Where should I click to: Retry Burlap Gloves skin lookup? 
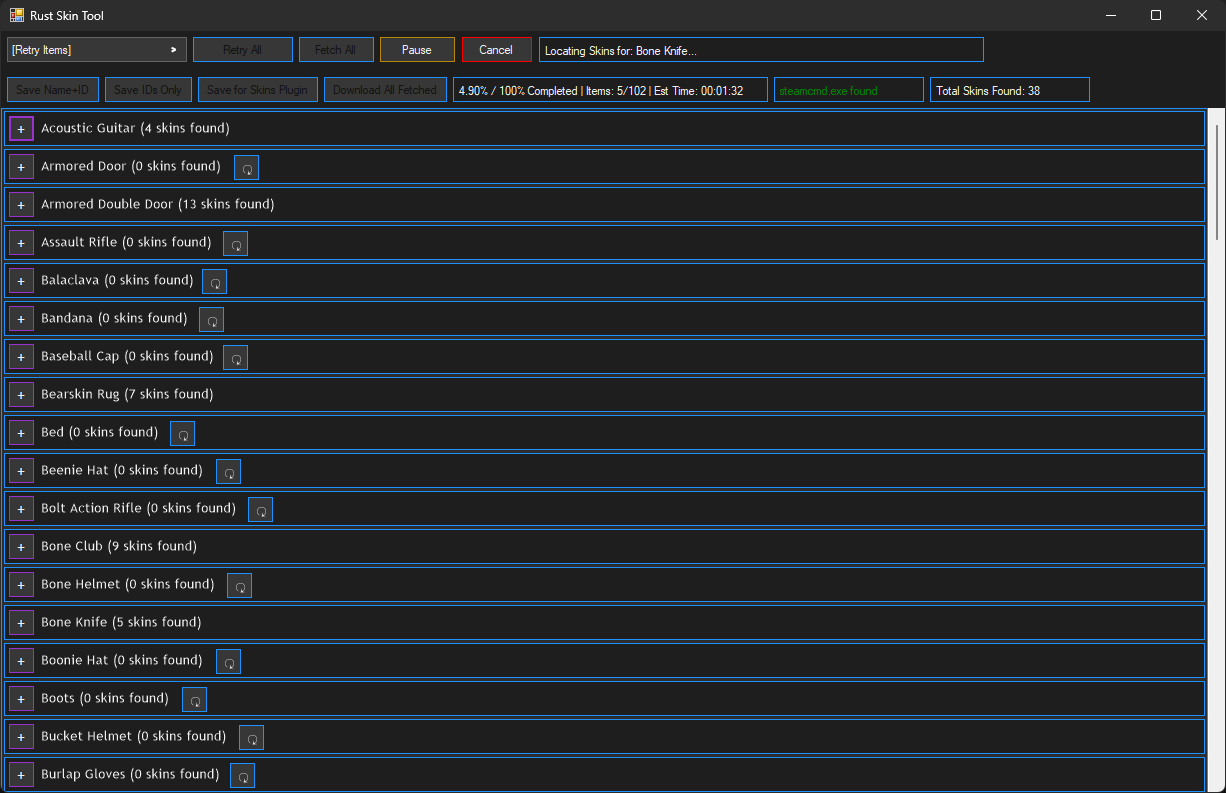coord(242,776)
